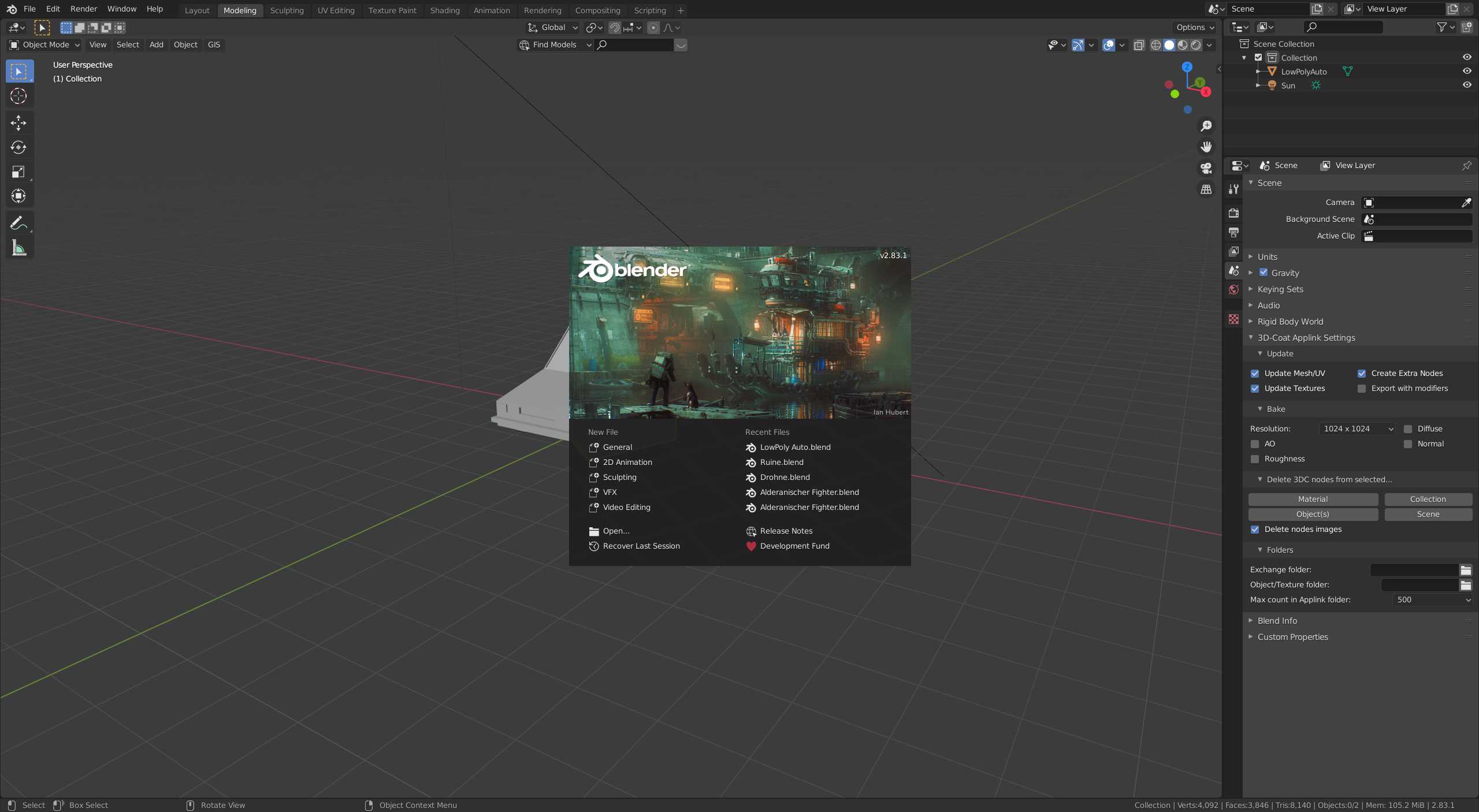Open the Render menu

coord(84,9)
